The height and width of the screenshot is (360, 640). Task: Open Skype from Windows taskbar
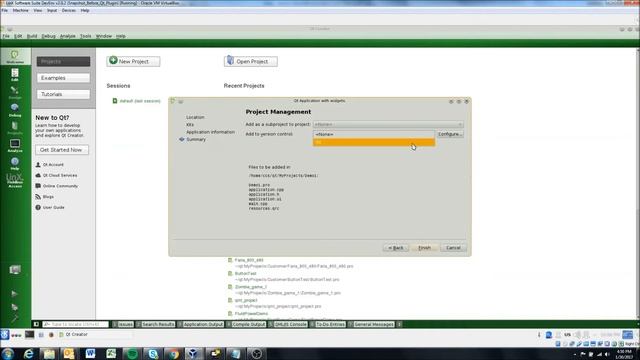(x=153, y=353)
